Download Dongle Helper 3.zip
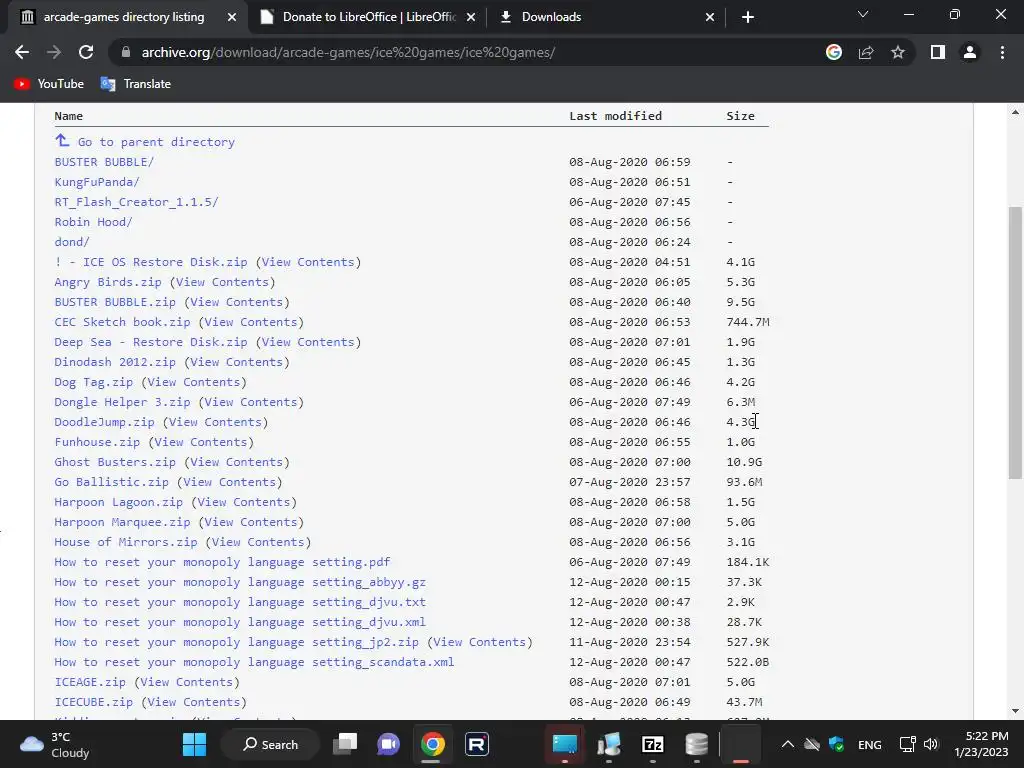Image resolution: width=1024 pixels, height=768 pixels. tap(122, 402)
